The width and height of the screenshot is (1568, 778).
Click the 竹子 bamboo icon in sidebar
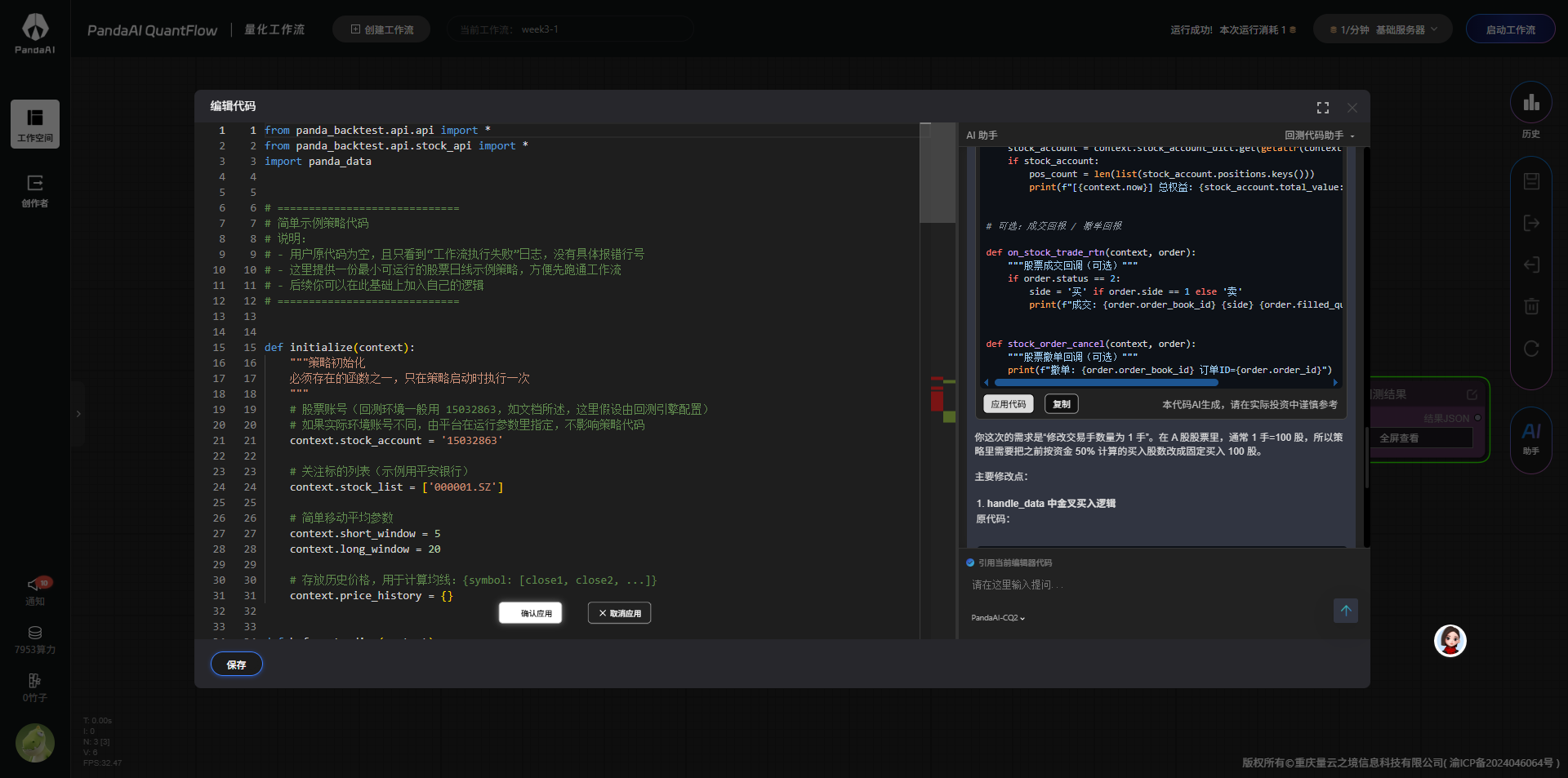click(35, 682)
